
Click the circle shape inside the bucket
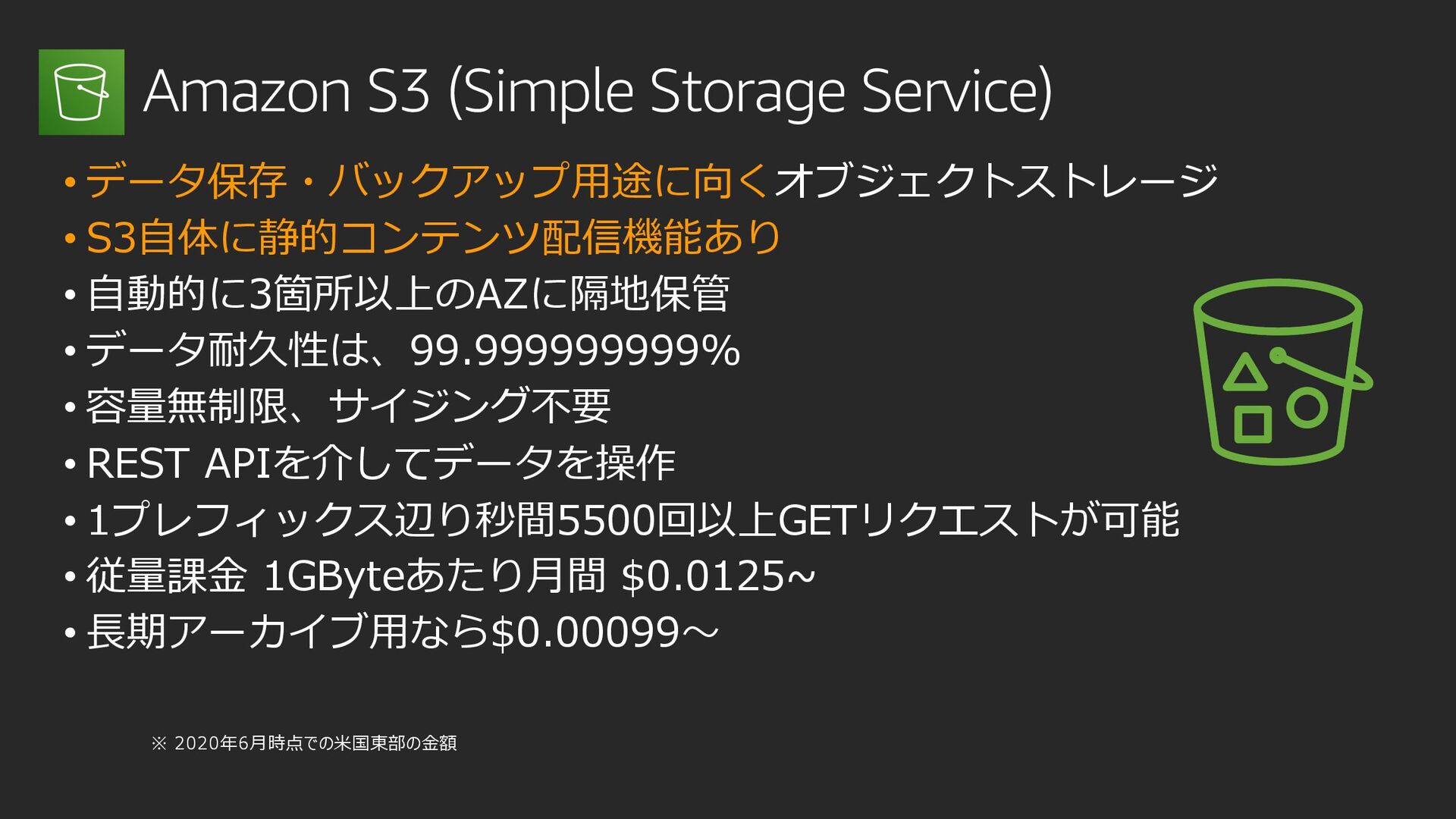pos(1307,407)
